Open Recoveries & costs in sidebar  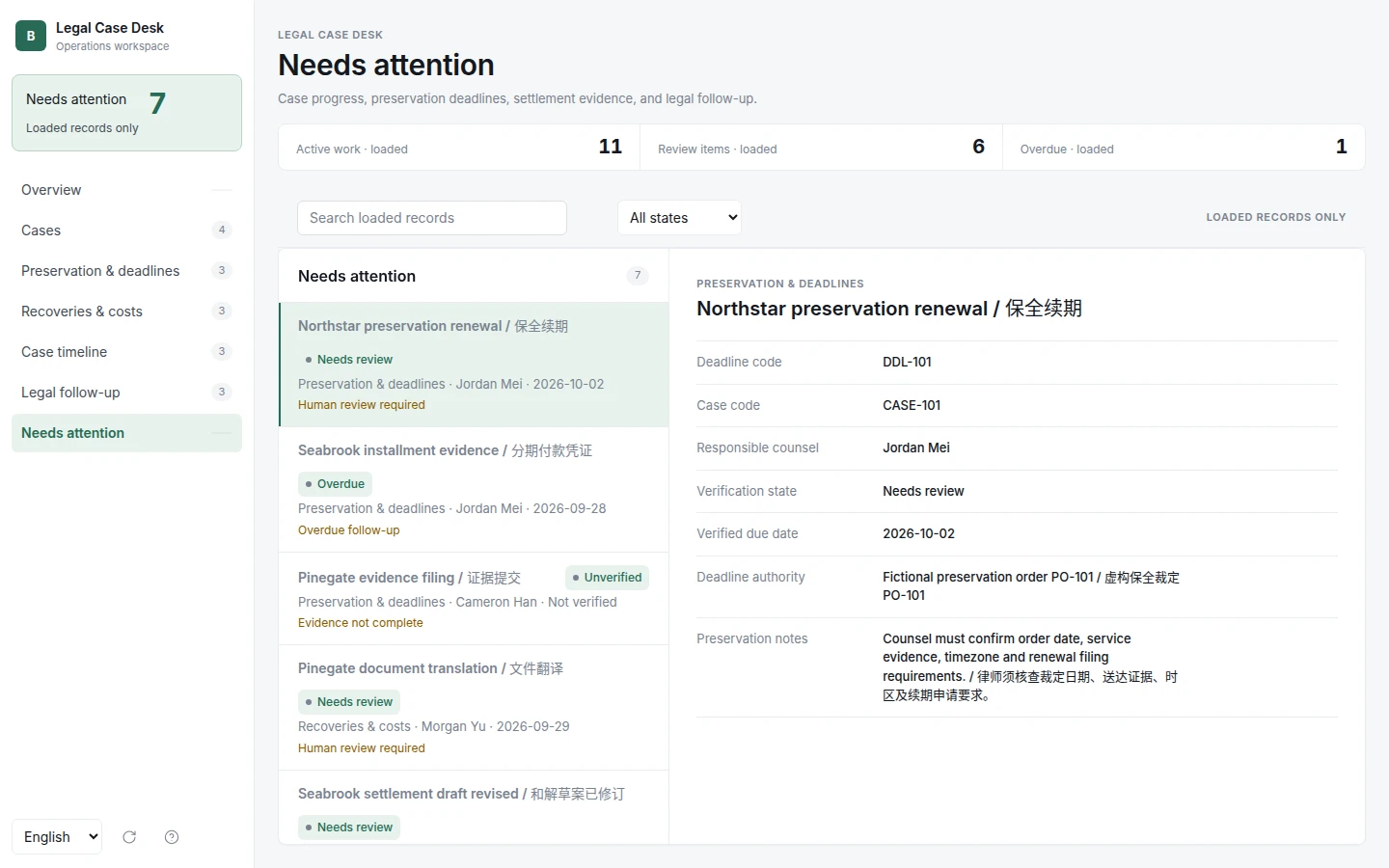[x=126, y=312]
